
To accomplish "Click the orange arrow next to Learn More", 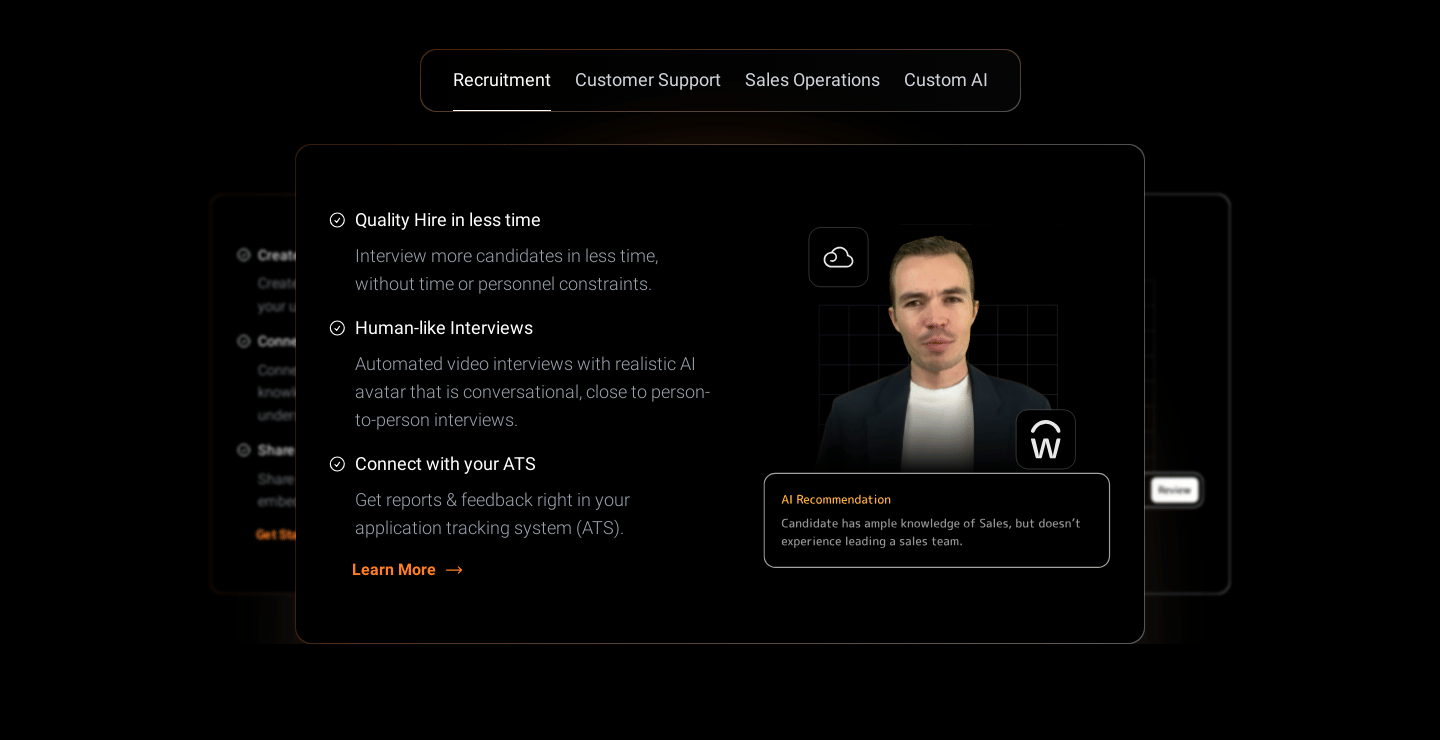I will [x=454, y=570].
